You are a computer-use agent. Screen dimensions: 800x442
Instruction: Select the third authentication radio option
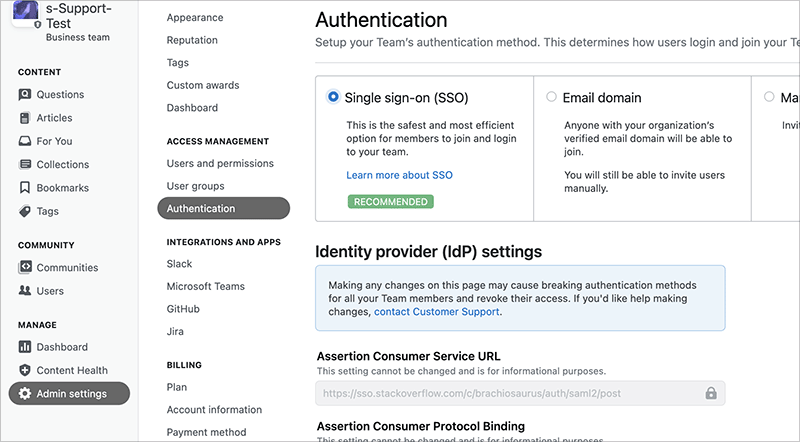769,98
